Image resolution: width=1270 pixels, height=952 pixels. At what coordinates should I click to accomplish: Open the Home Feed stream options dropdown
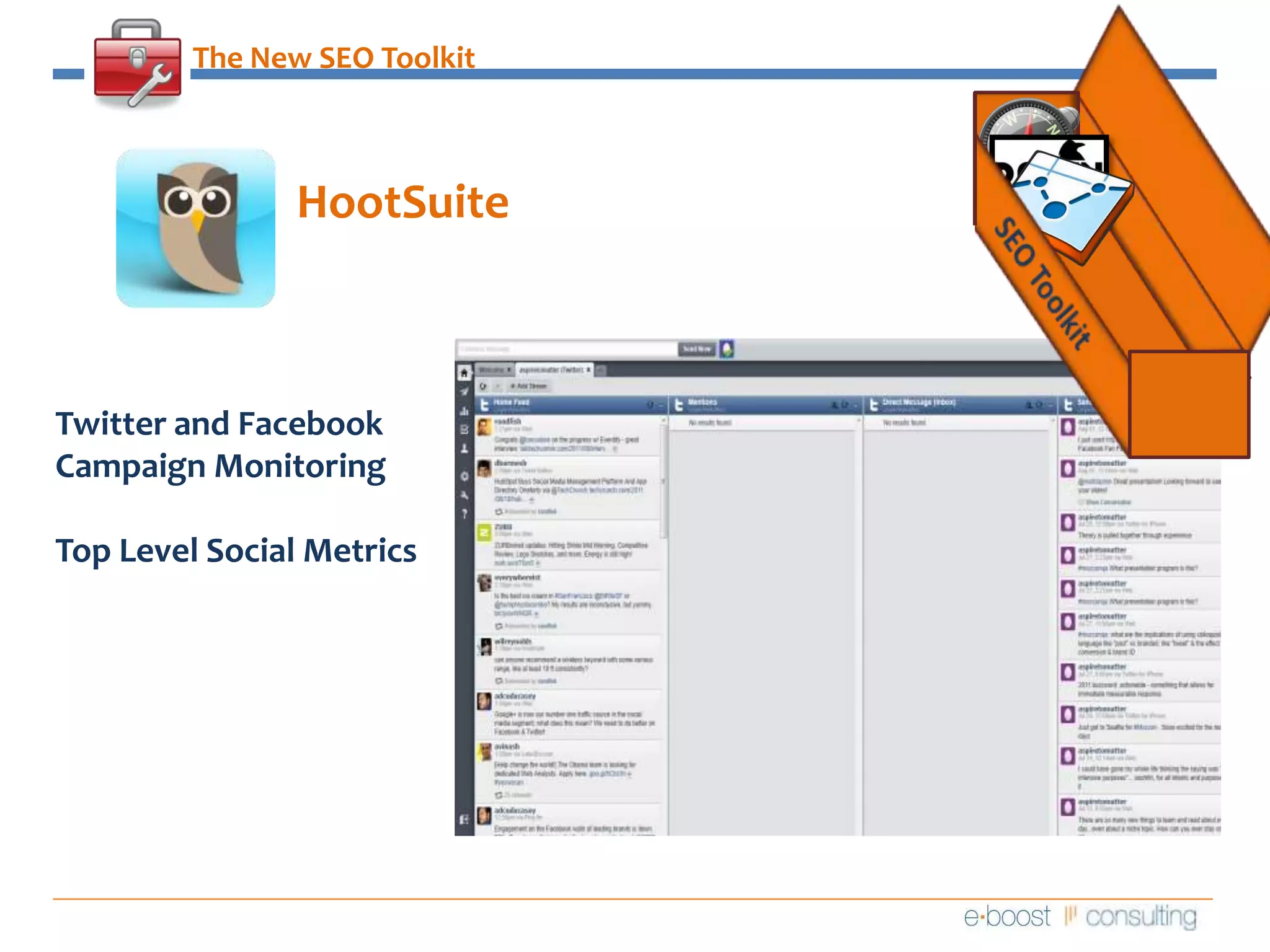click(x=660, y=405)
